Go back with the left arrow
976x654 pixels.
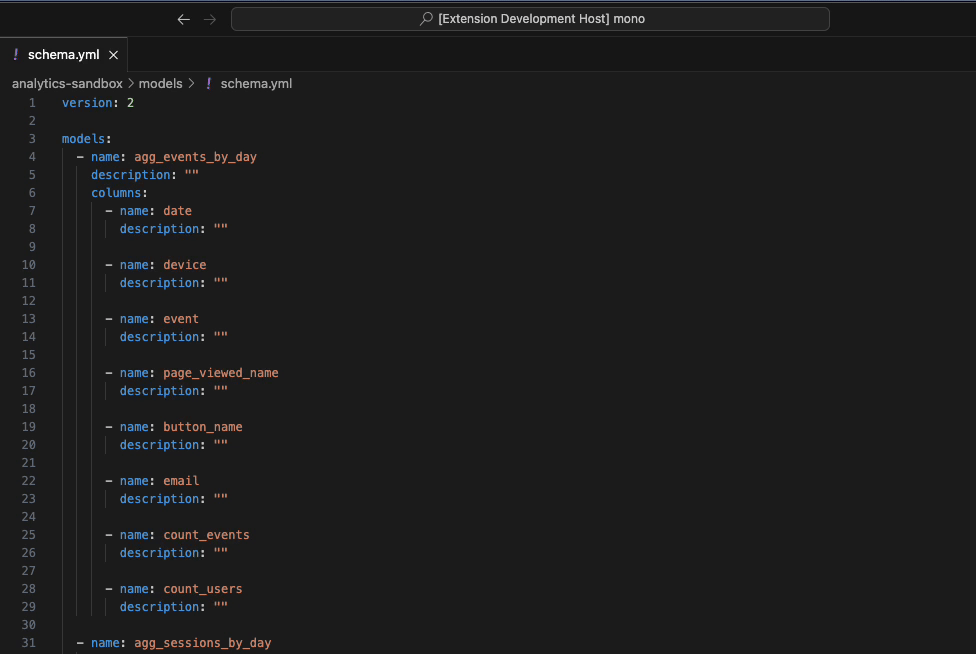tap(183, 19)
